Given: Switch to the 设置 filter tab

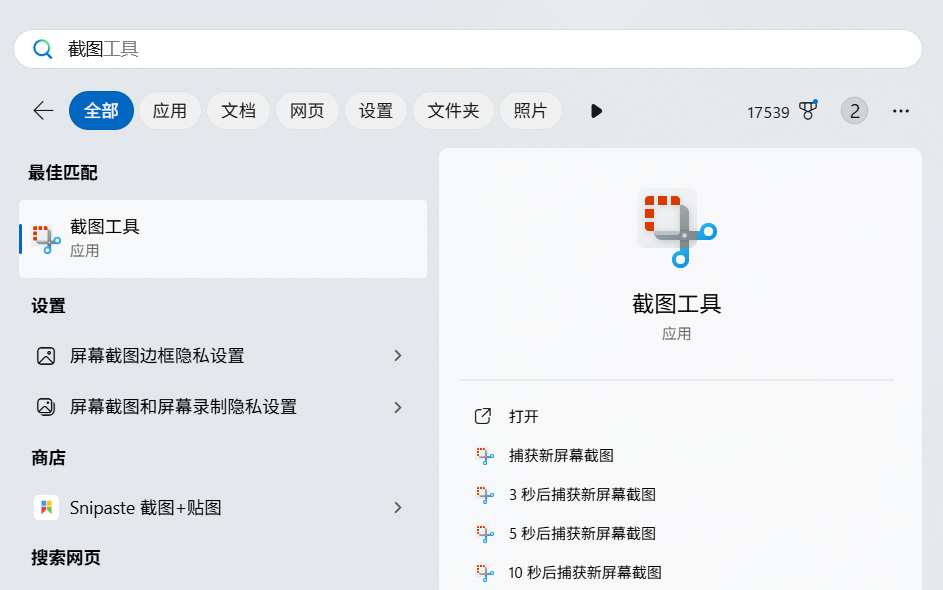Looking at the screenshot, I should (x=376, y=111).
